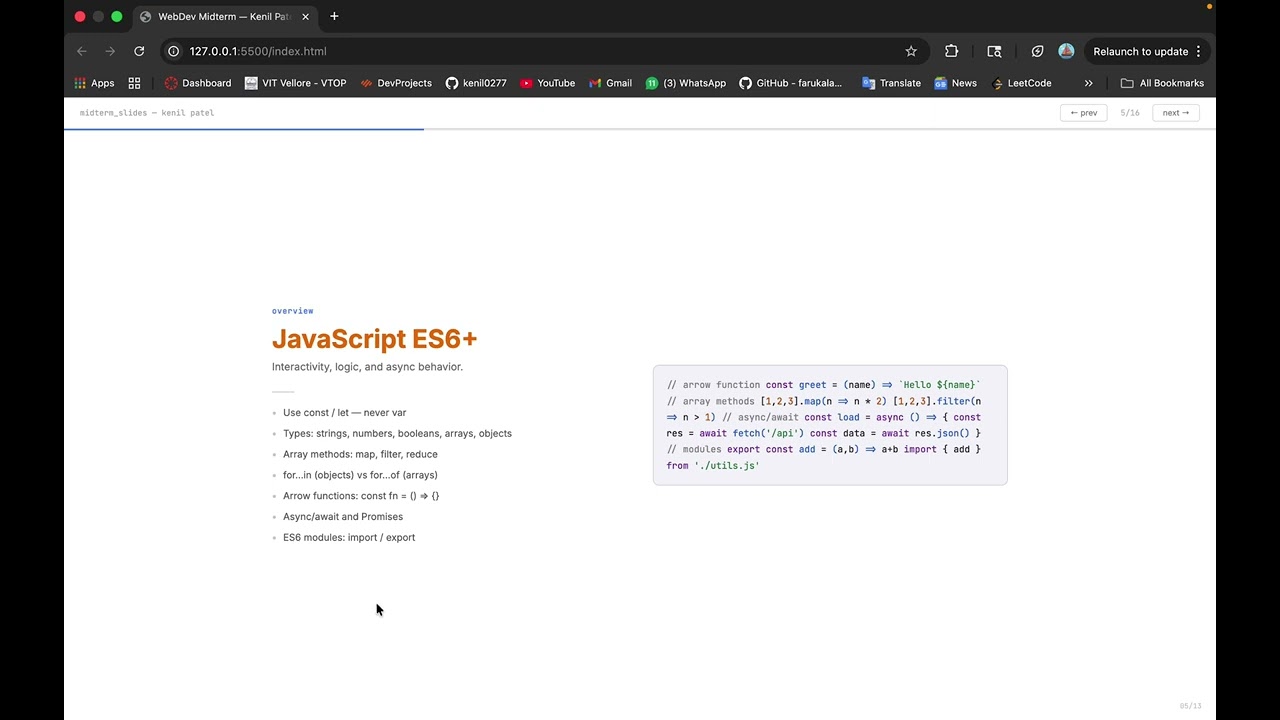Click the midterm_slides — kenil patel header
This screenshot has height=720, width=1280.
tap(147, 113)
